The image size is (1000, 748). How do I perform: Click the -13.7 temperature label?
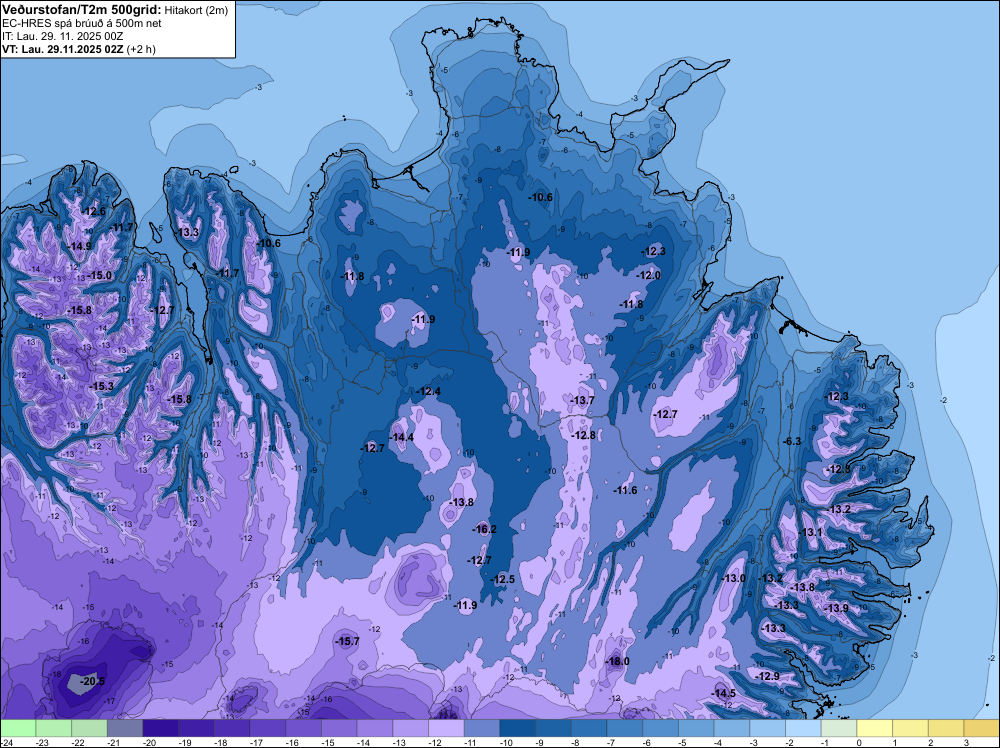pos(582,400)
